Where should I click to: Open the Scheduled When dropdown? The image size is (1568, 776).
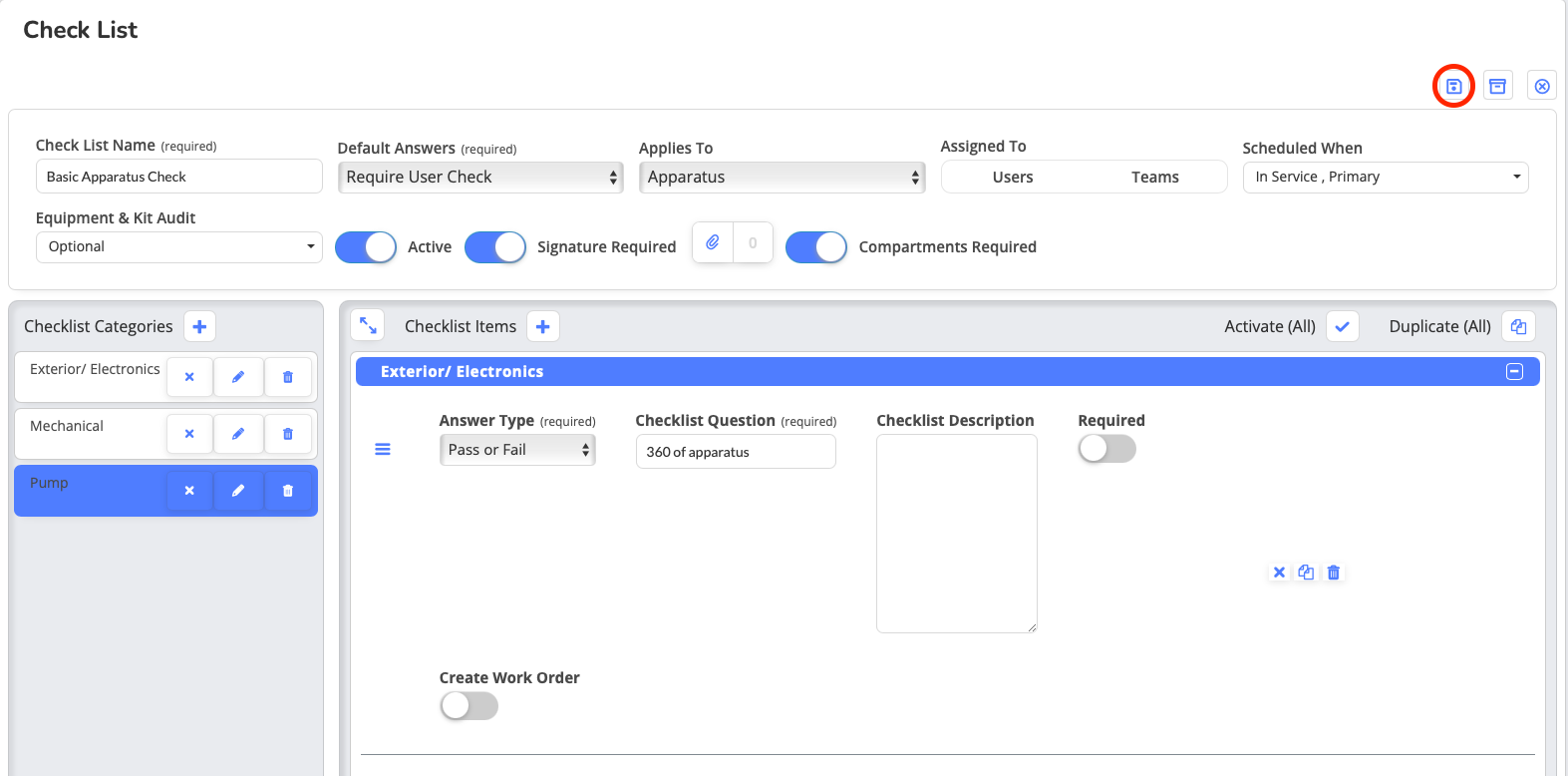1385,177
